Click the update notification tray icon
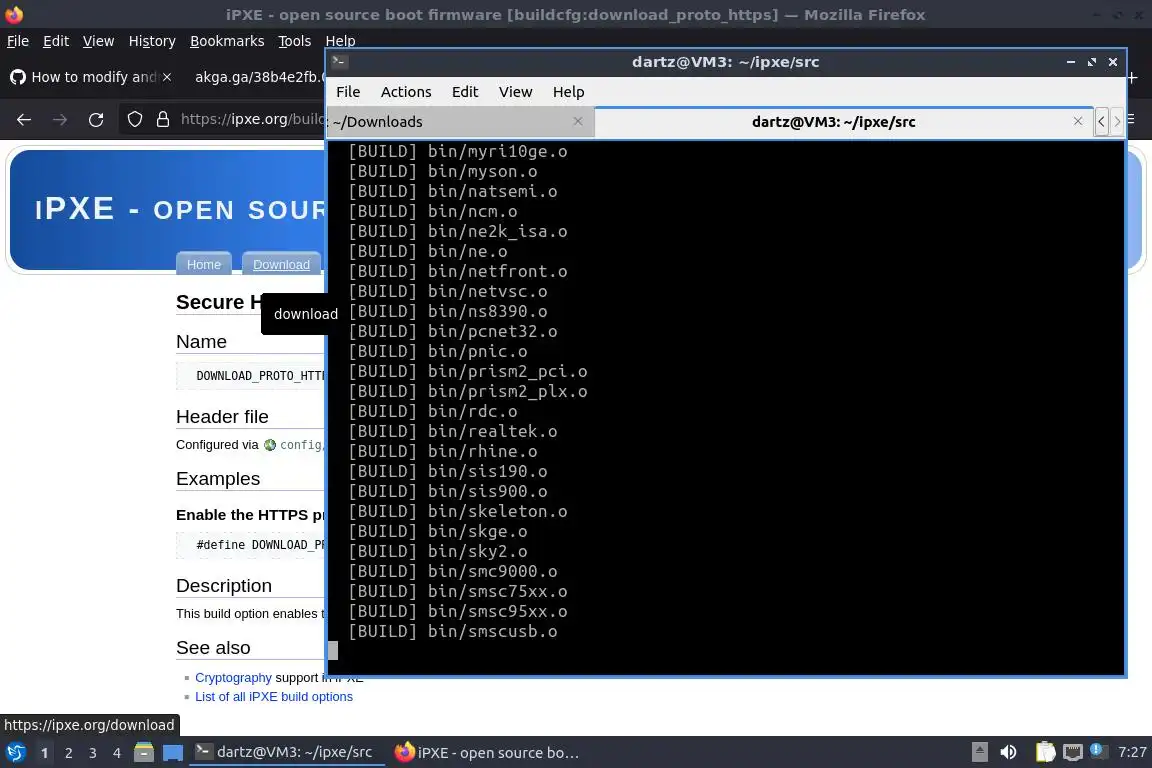The width and height of the screenshot is (1152, 768). [x=1097, y=750]
